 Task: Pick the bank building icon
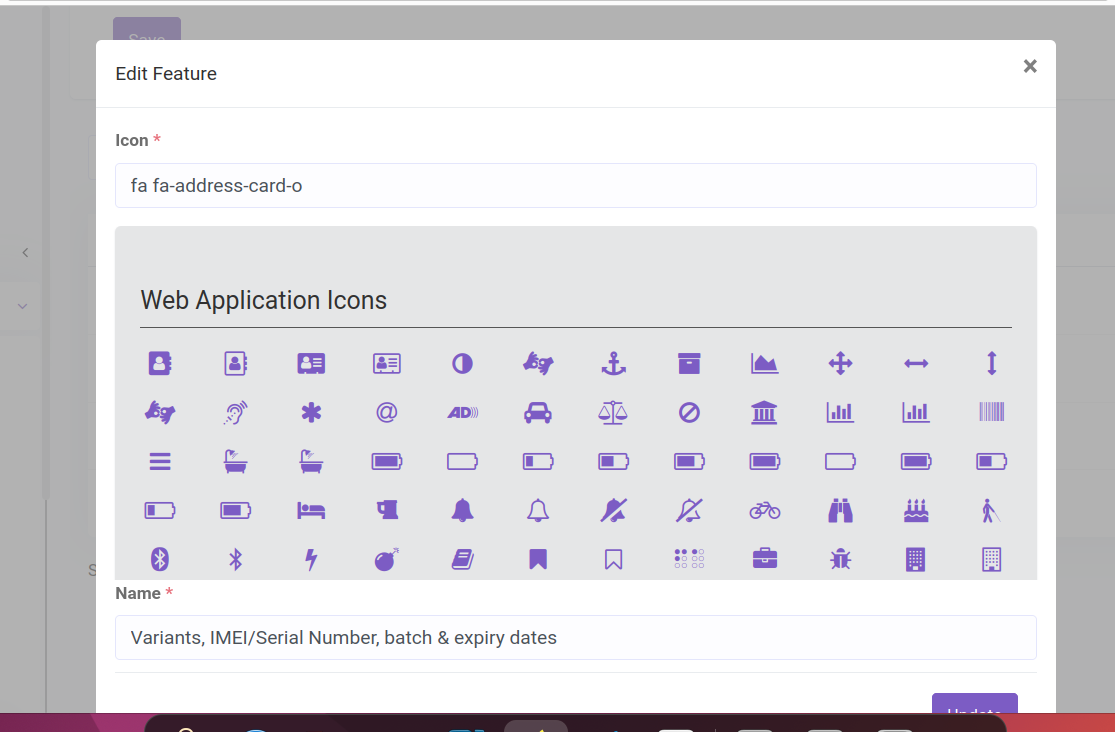[x=765, y=412]
